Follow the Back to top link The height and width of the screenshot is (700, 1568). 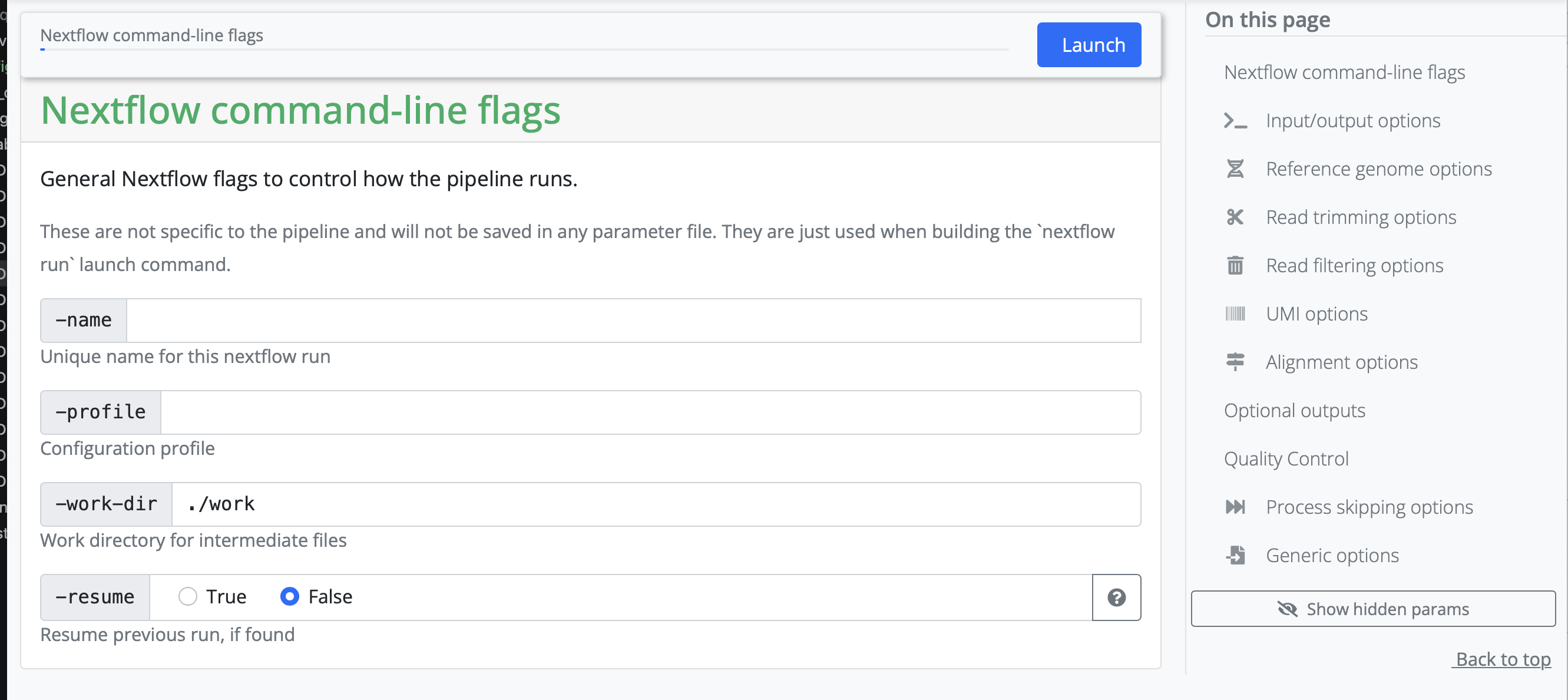coord(1502,659)
